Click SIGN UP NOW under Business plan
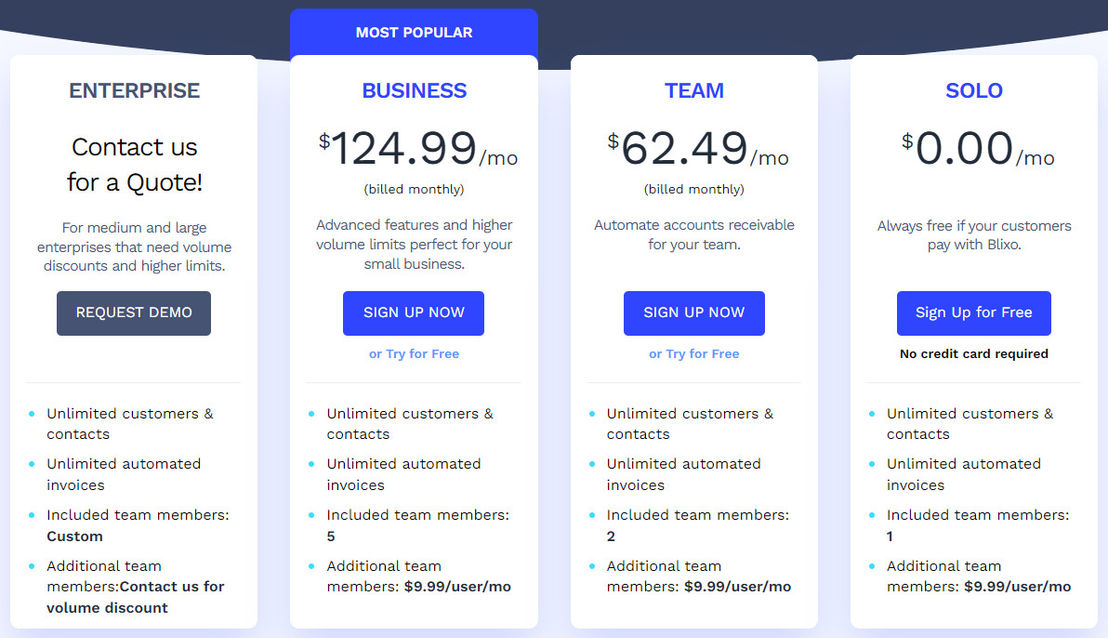This screenshot has width=1108, height=638. click(413, 313)
